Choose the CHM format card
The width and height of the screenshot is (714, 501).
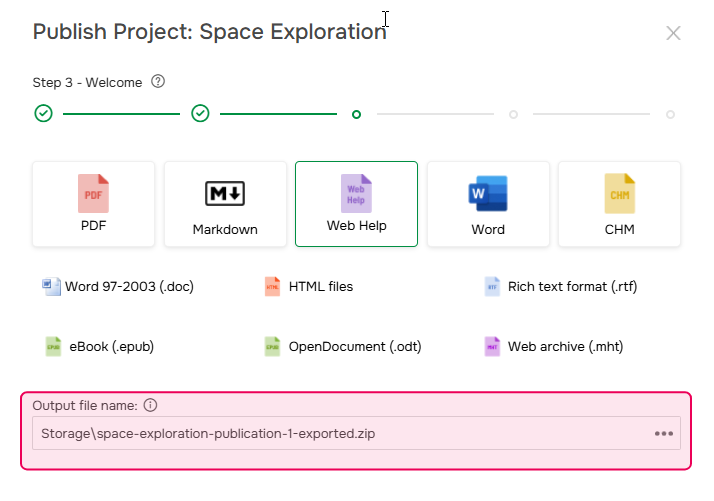point(619,204)
